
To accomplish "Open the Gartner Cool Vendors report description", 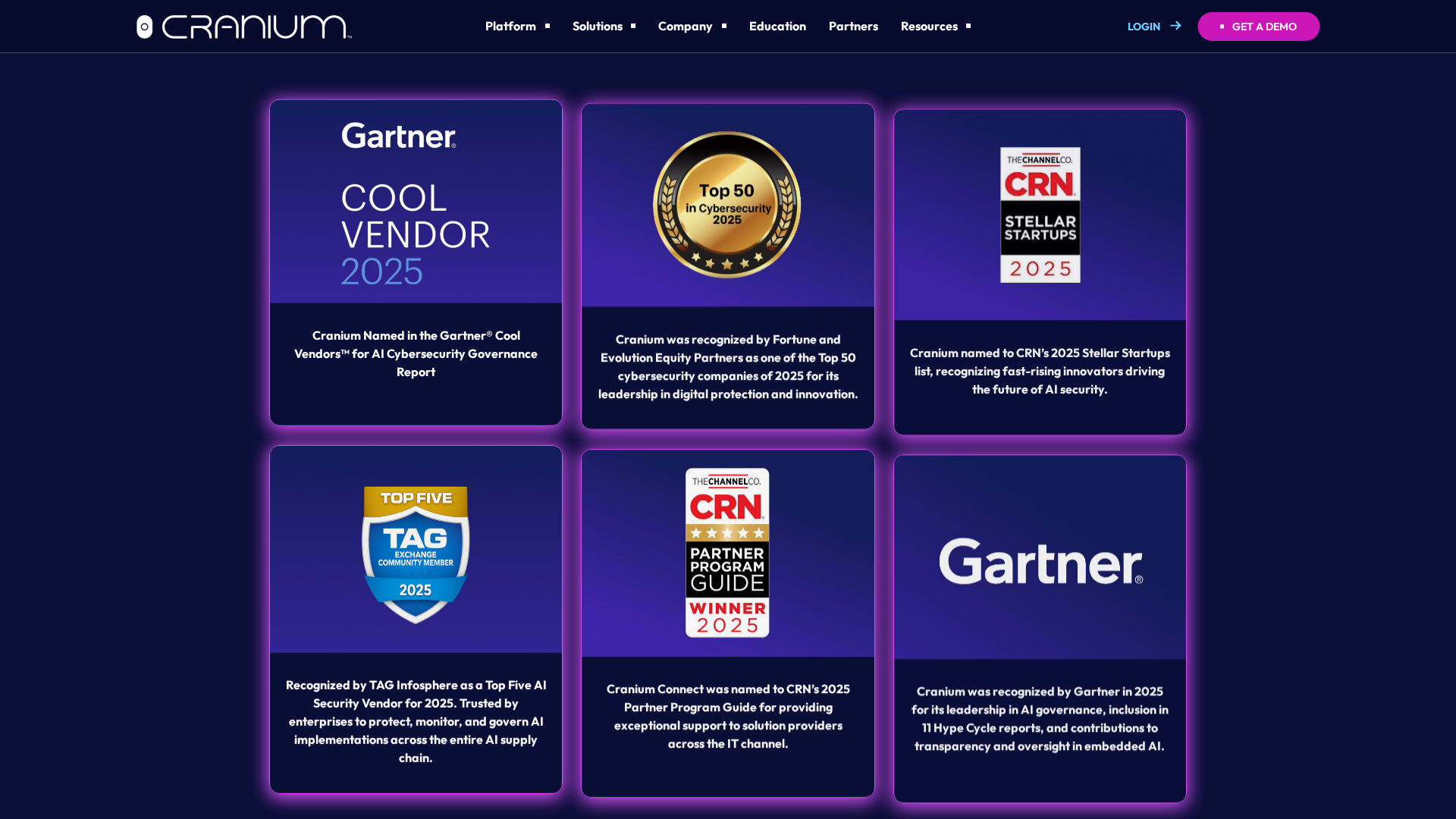I will (416, 353).
